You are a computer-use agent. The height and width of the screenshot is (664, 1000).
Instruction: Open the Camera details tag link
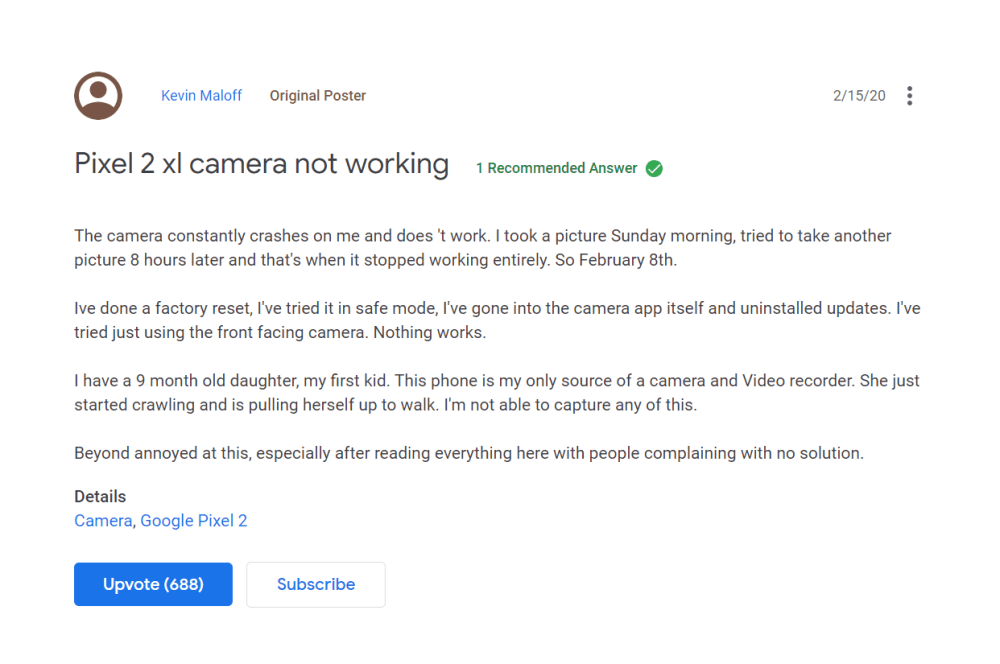tap(103, 521)
